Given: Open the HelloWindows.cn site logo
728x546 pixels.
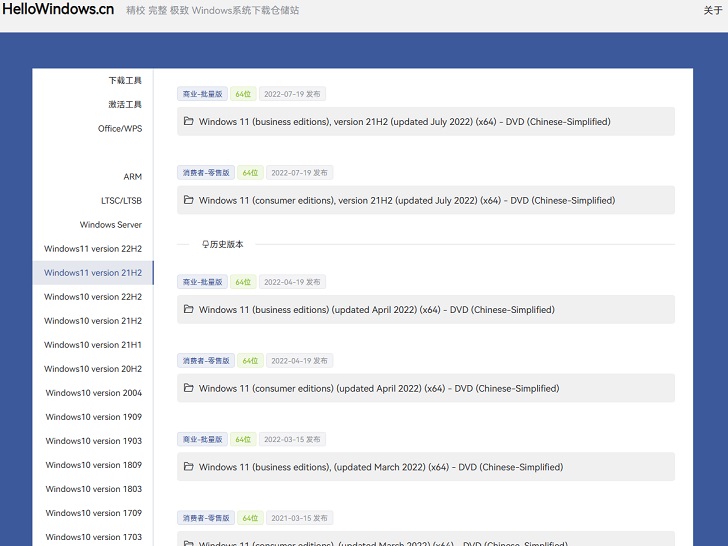Looking at the screenshot, I should point(58,9).
